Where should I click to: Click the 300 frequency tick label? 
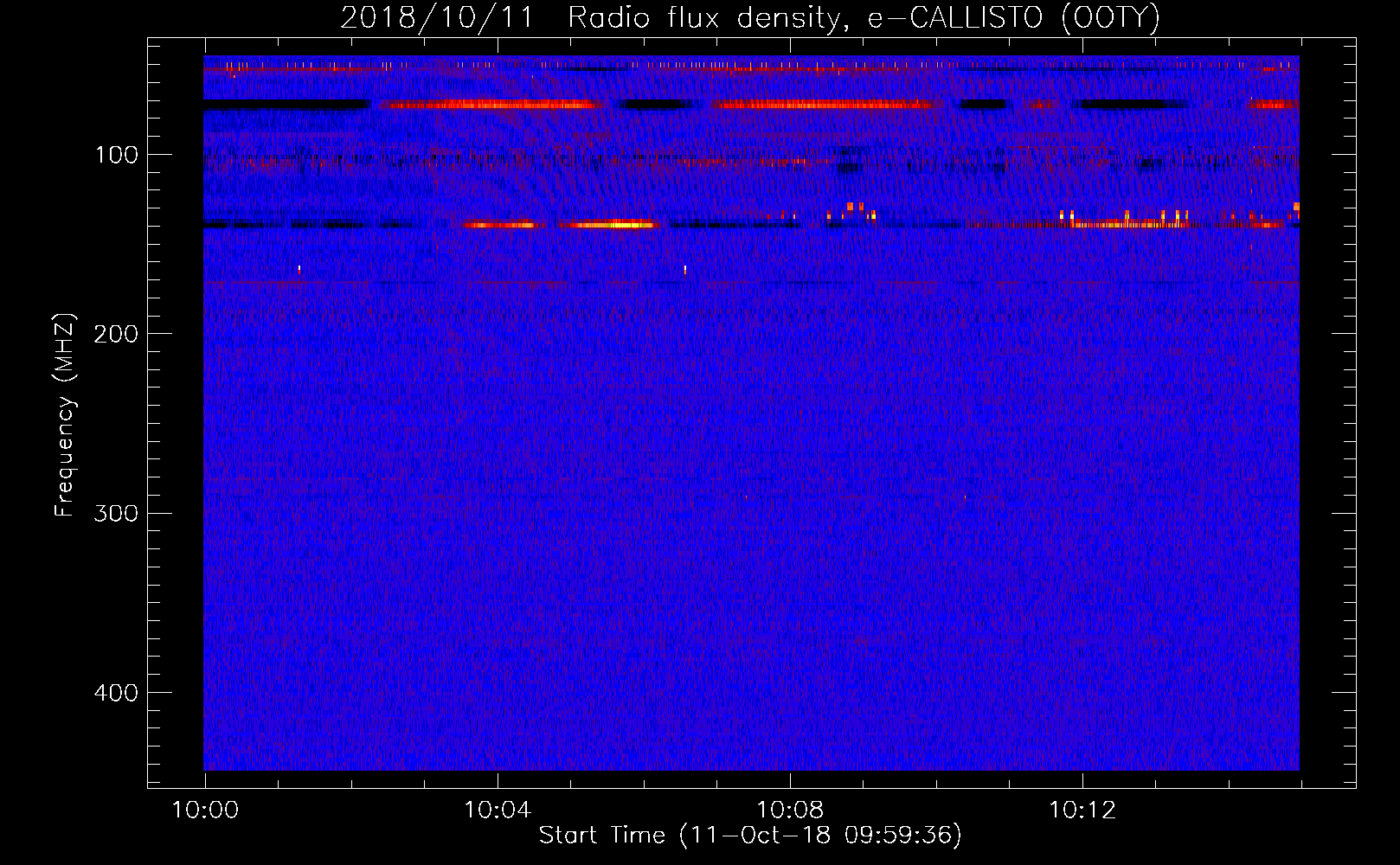(x=116, y=513)
